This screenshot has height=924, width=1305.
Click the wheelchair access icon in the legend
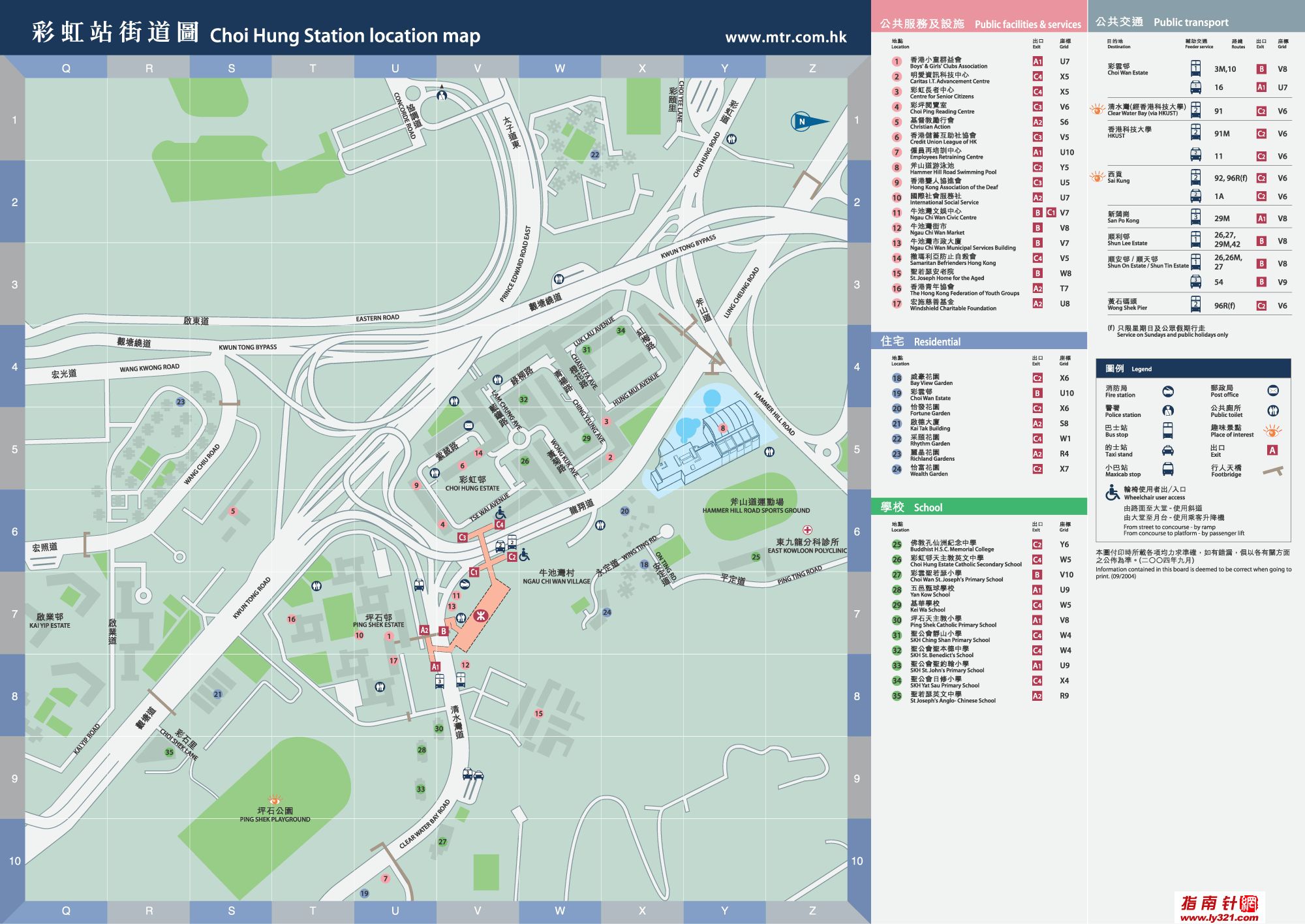coord(1113,493)
